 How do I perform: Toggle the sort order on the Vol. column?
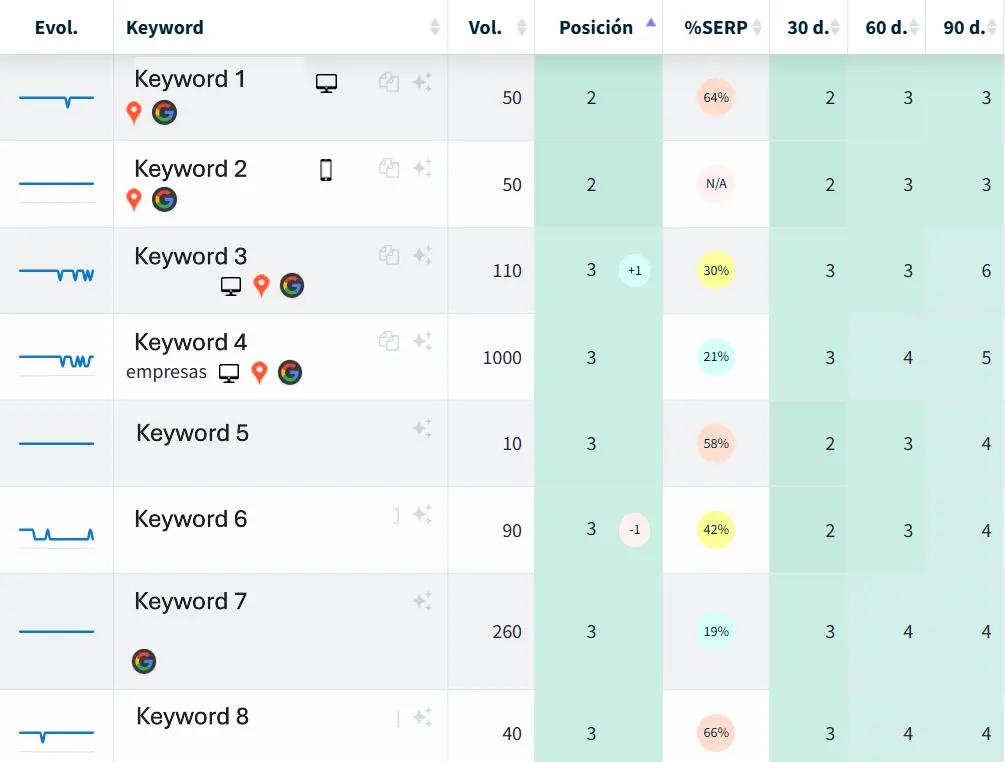tap(521, 28)
